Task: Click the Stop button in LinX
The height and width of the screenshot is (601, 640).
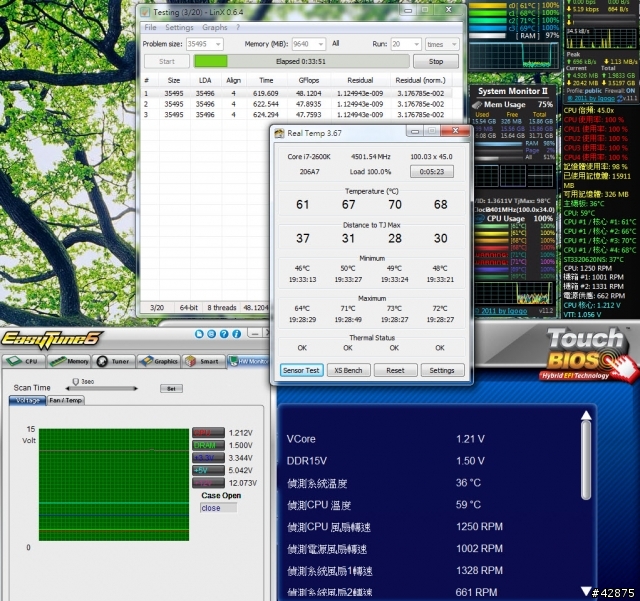Action: click(x=436, y=62)
